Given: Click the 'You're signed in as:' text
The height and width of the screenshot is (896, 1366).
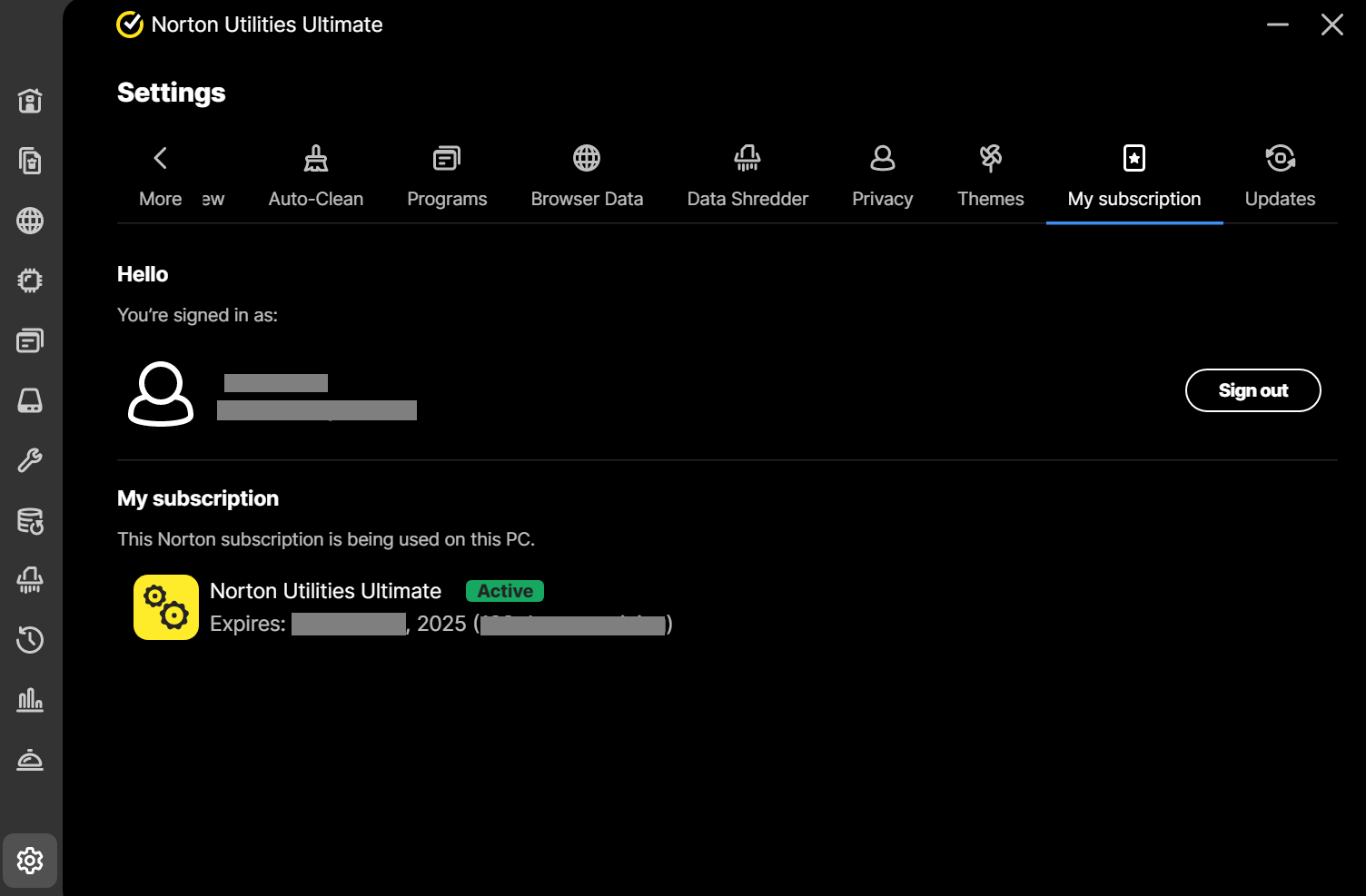Looking at the screenshot, I should [198, 315].
